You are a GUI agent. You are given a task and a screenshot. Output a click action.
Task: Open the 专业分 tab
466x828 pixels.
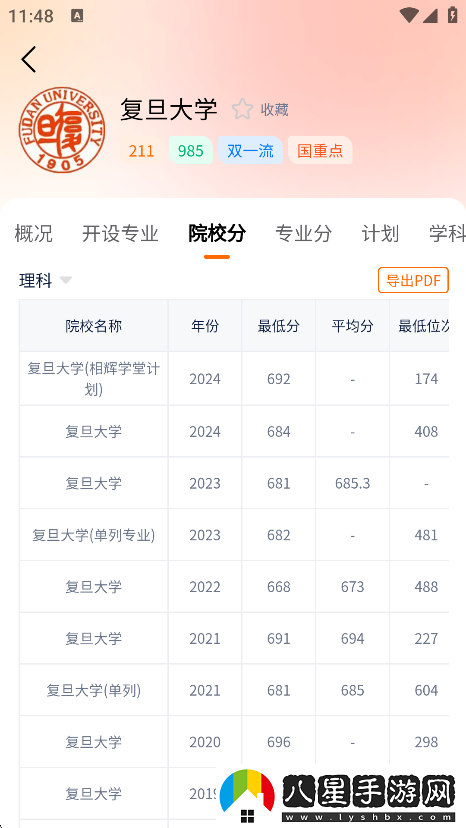304,233
